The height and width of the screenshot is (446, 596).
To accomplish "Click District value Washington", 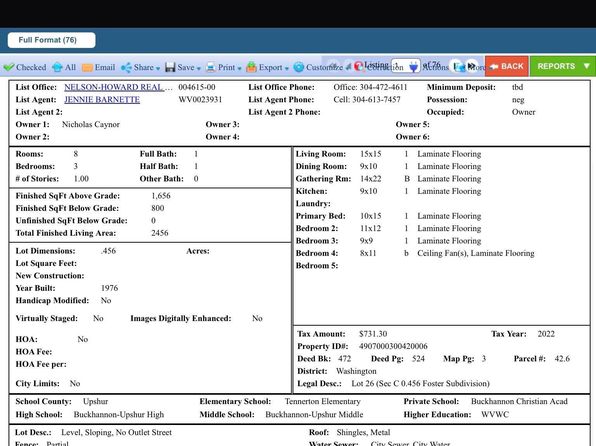I will pyautogui.click(x=356, y=371).
